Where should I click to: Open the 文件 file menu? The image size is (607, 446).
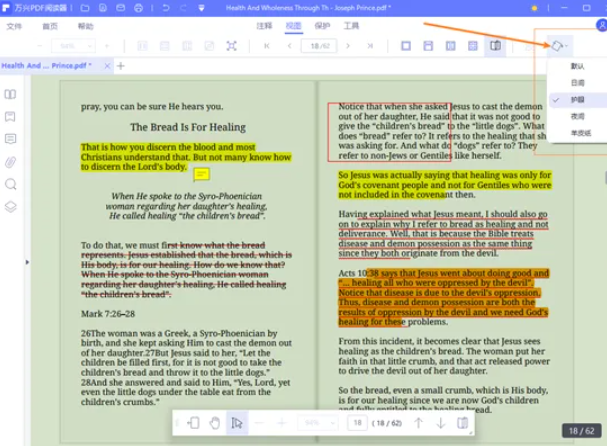(14, 26)
